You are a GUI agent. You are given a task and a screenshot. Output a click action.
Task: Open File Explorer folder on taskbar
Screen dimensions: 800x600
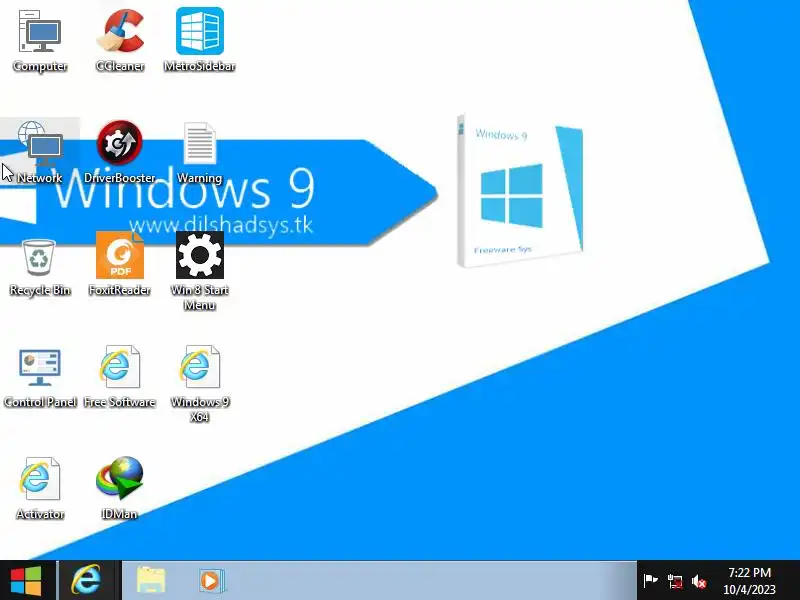pyautogui.click(x=151, y=581)
